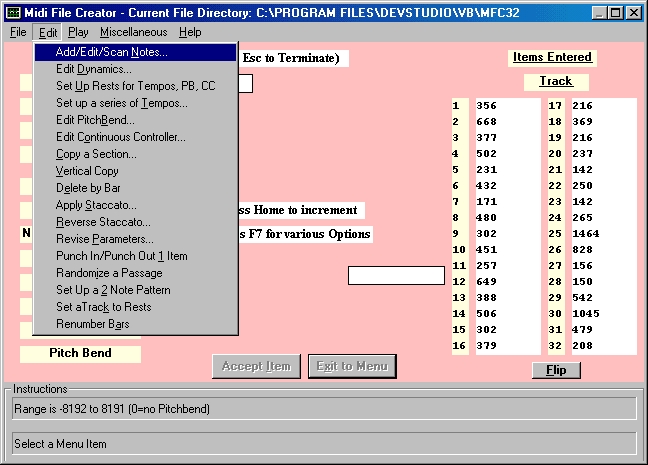Choose Edit Dynamics from the menu

[94, 69]
